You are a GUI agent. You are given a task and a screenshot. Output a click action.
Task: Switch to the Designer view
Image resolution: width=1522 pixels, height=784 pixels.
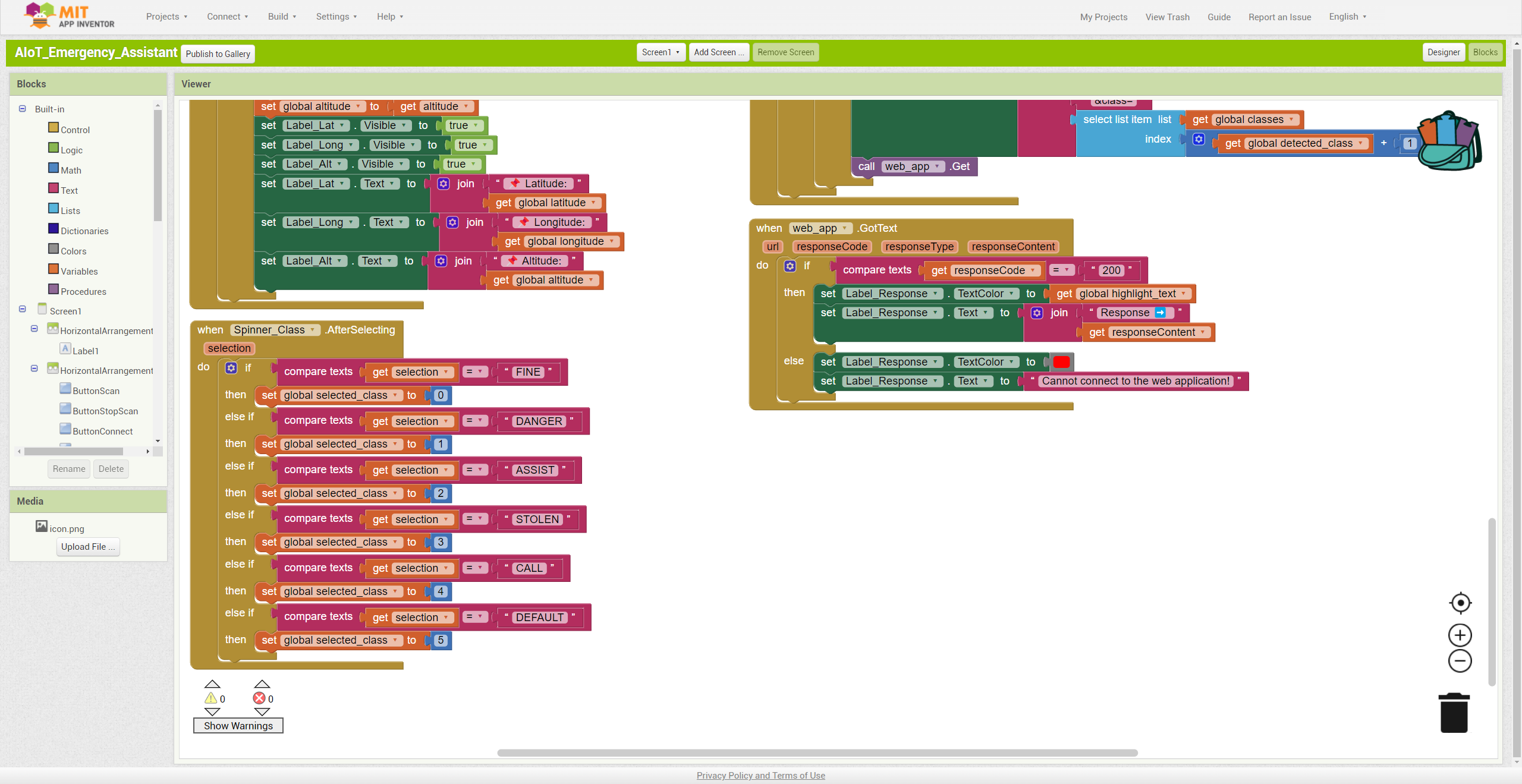tap(1443, 52)
